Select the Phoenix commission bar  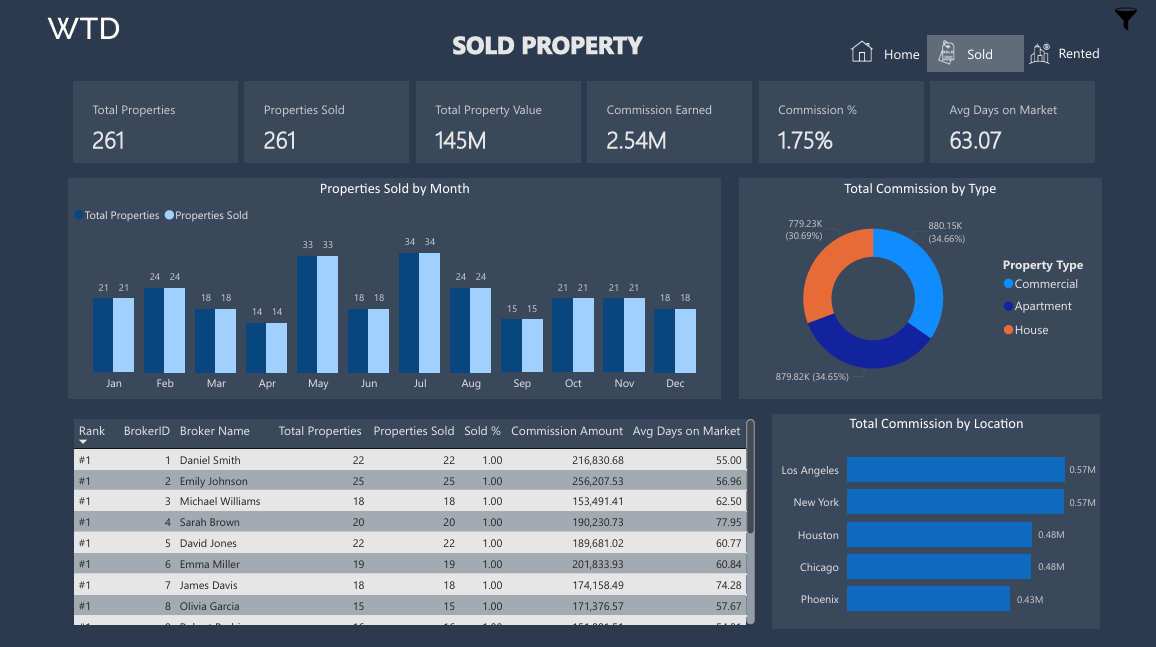tap(928, 598)
